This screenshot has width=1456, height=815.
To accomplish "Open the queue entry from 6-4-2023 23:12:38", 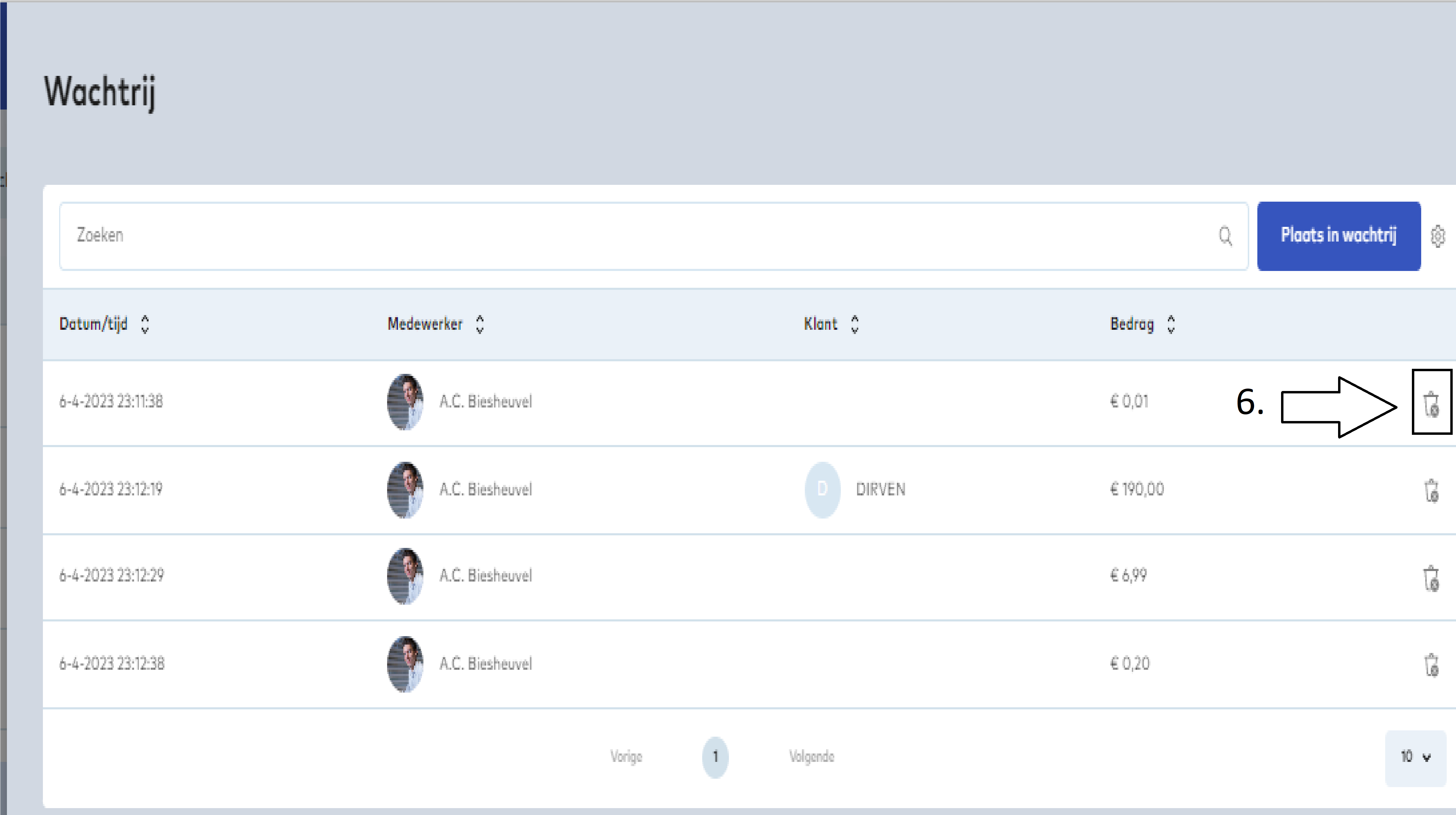I will [x=112, y=663].
